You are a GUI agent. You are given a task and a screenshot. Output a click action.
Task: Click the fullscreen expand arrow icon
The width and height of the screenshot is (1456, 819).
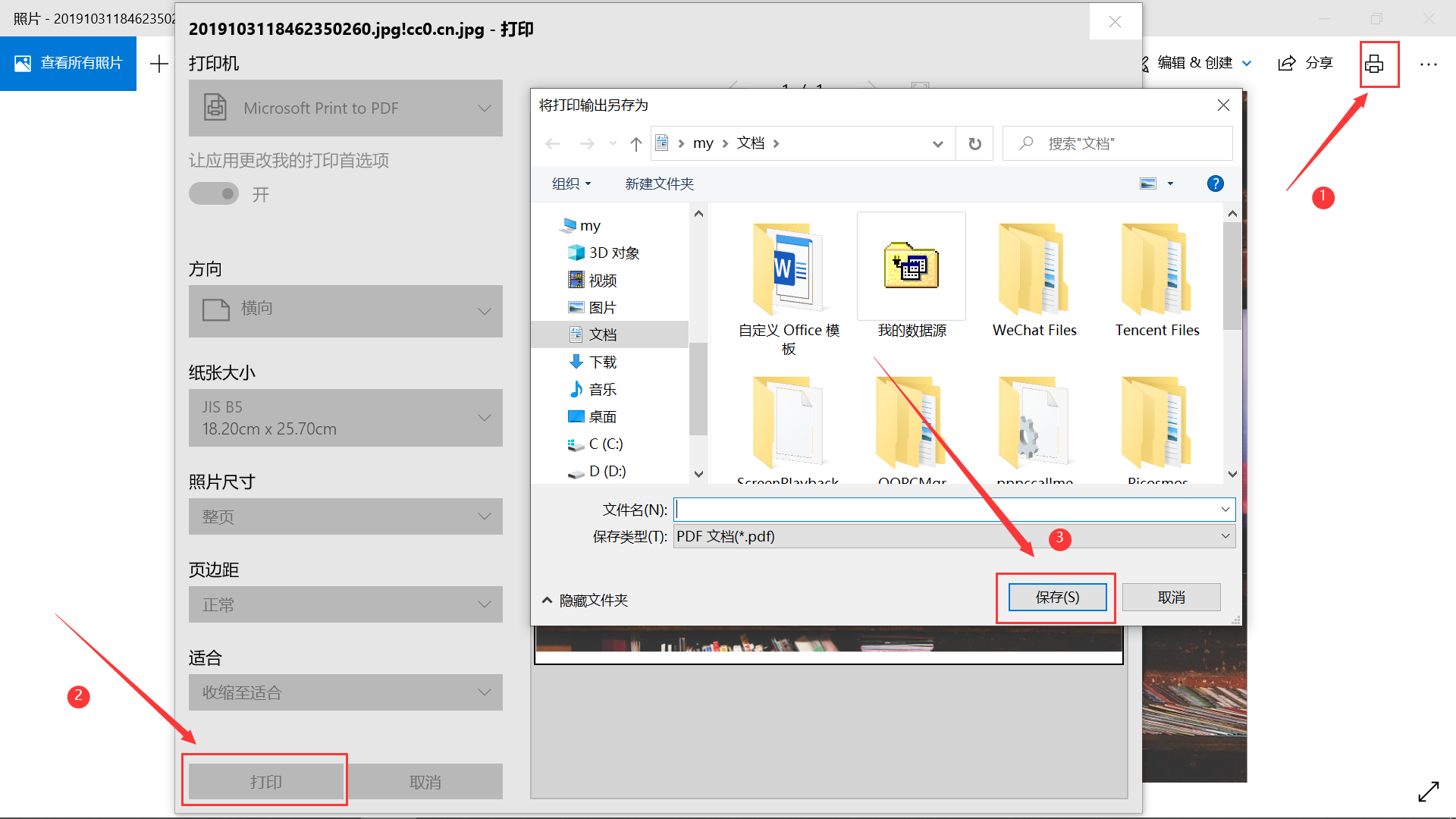click(x=1429, y=792)
